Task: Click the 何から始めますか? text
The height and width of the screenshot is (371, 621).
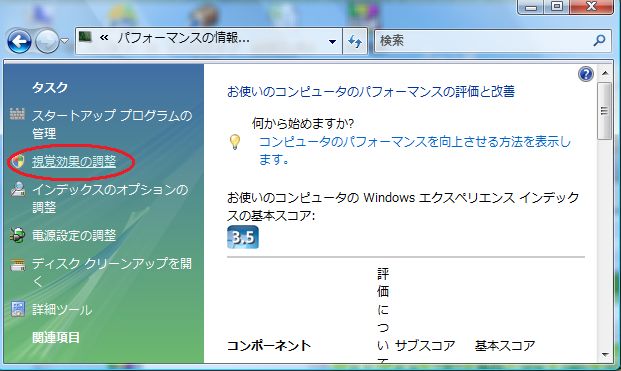Action: [303, 124]
